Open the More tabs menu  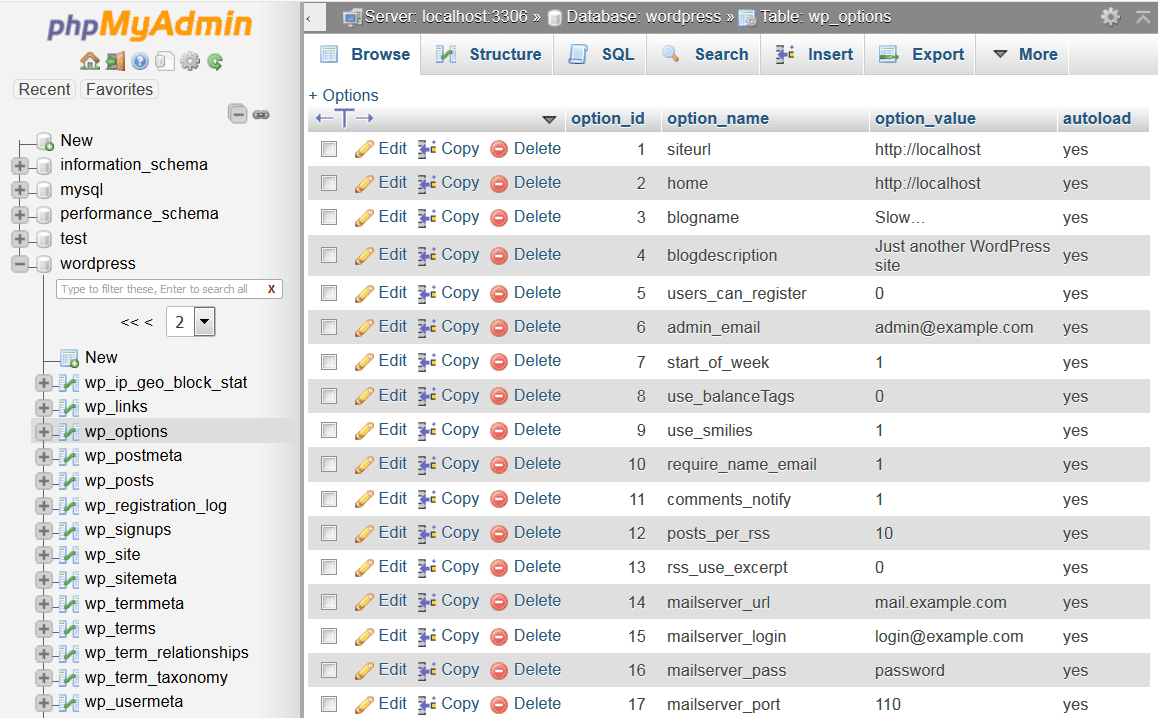1024,55
